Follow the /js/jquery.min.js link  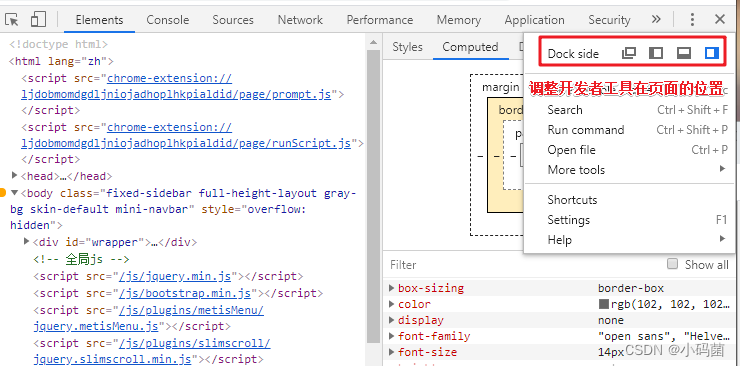pos(175,276)
